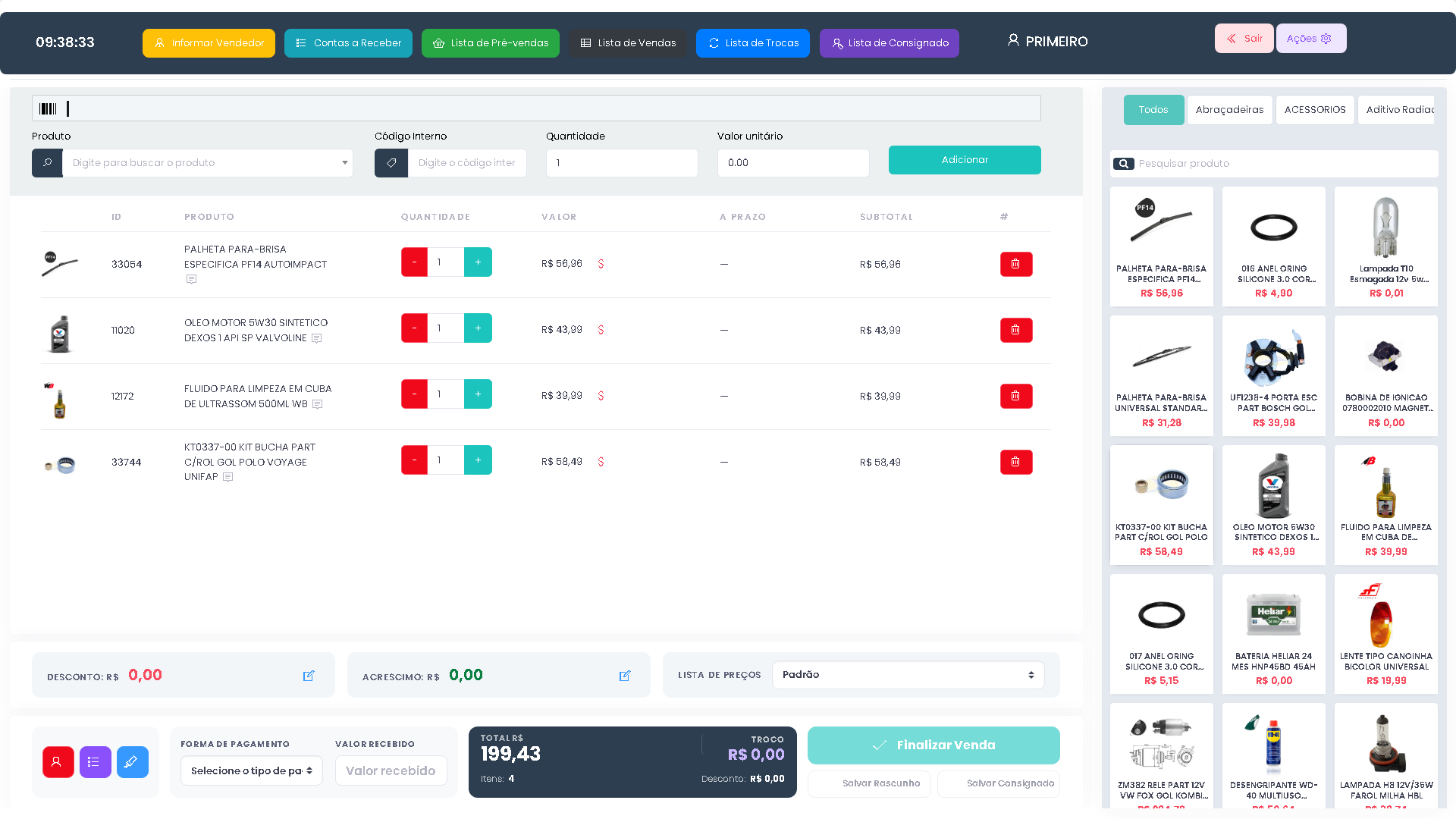
Task: Click the product search magnifier icon
Action: point(47,163)
